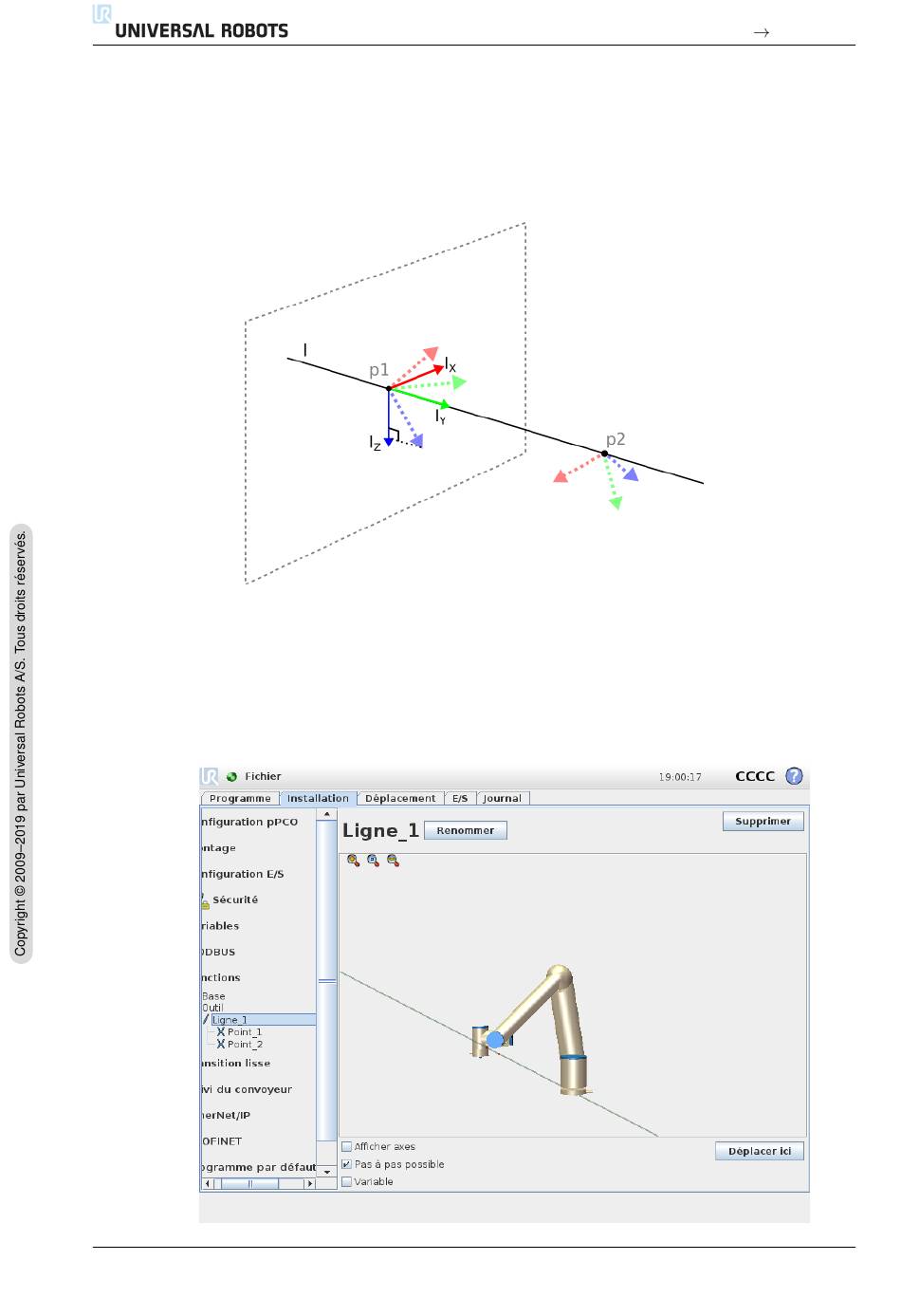Viewport: 901px width, 1316px height.
Task: Select Outil in the functions tree
Action: point(212,1009)
